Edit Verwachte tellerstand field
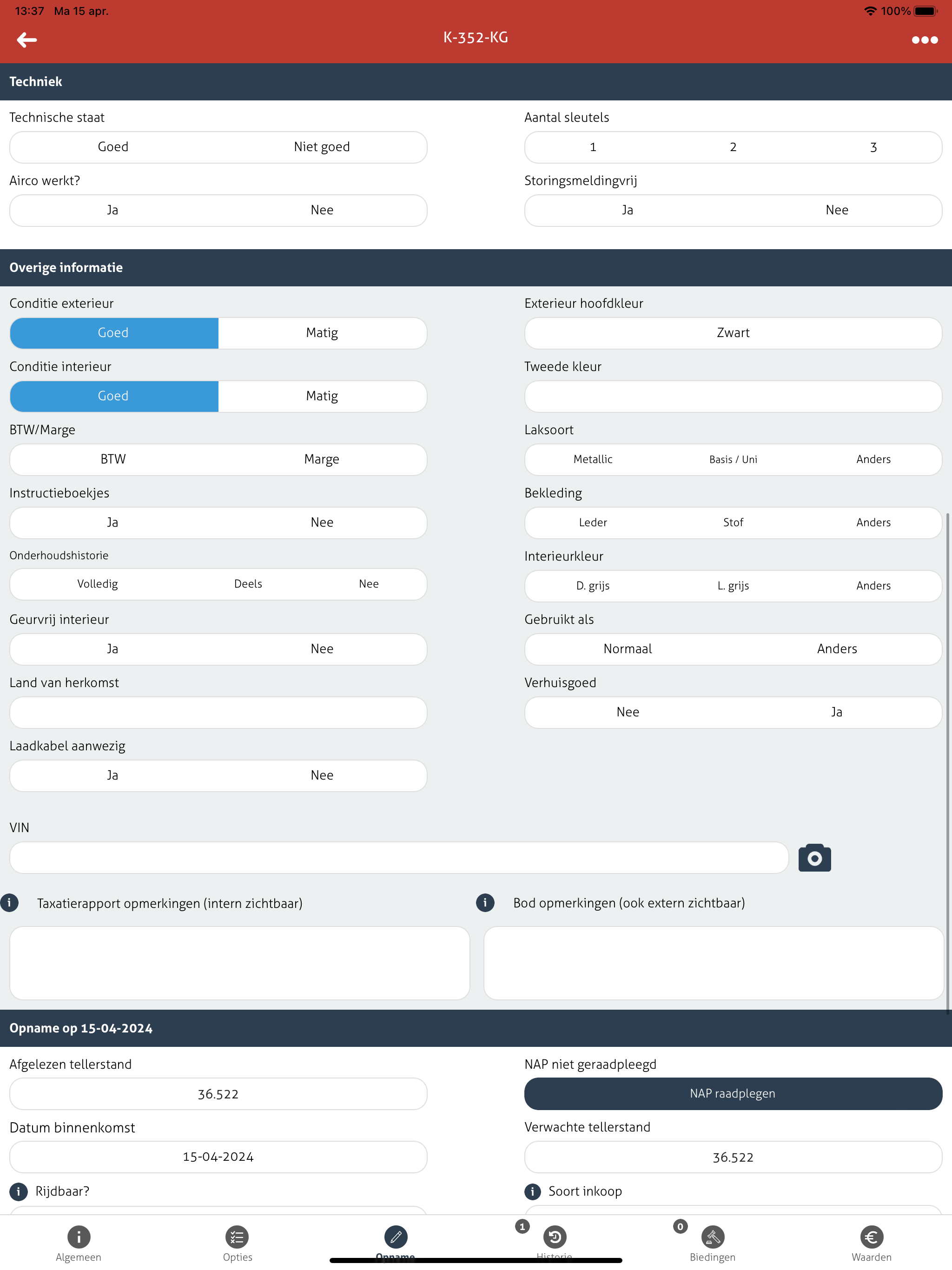This screenshot has height=1270, width=952. click(733, 1157)
